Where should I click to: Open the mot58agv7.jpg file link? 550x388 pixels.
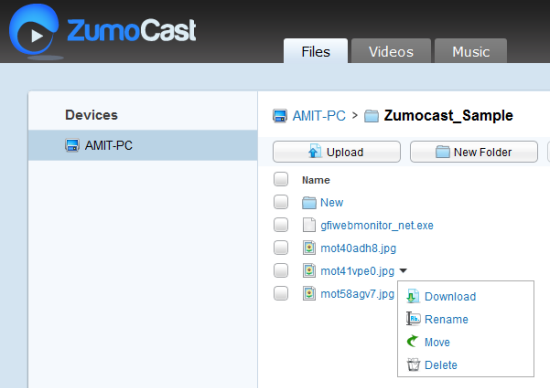click(357, 294)
